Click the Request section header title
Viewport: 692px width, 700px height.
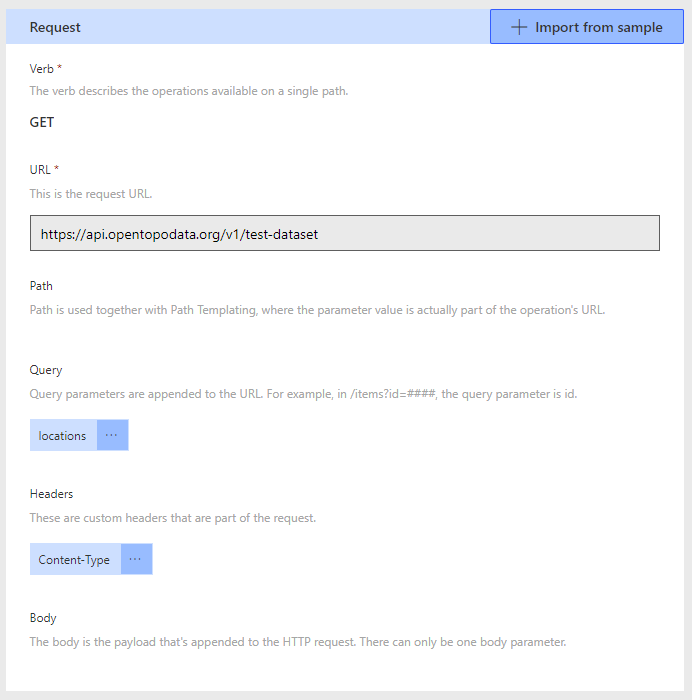pyautogui.click(x=56, y=27)
